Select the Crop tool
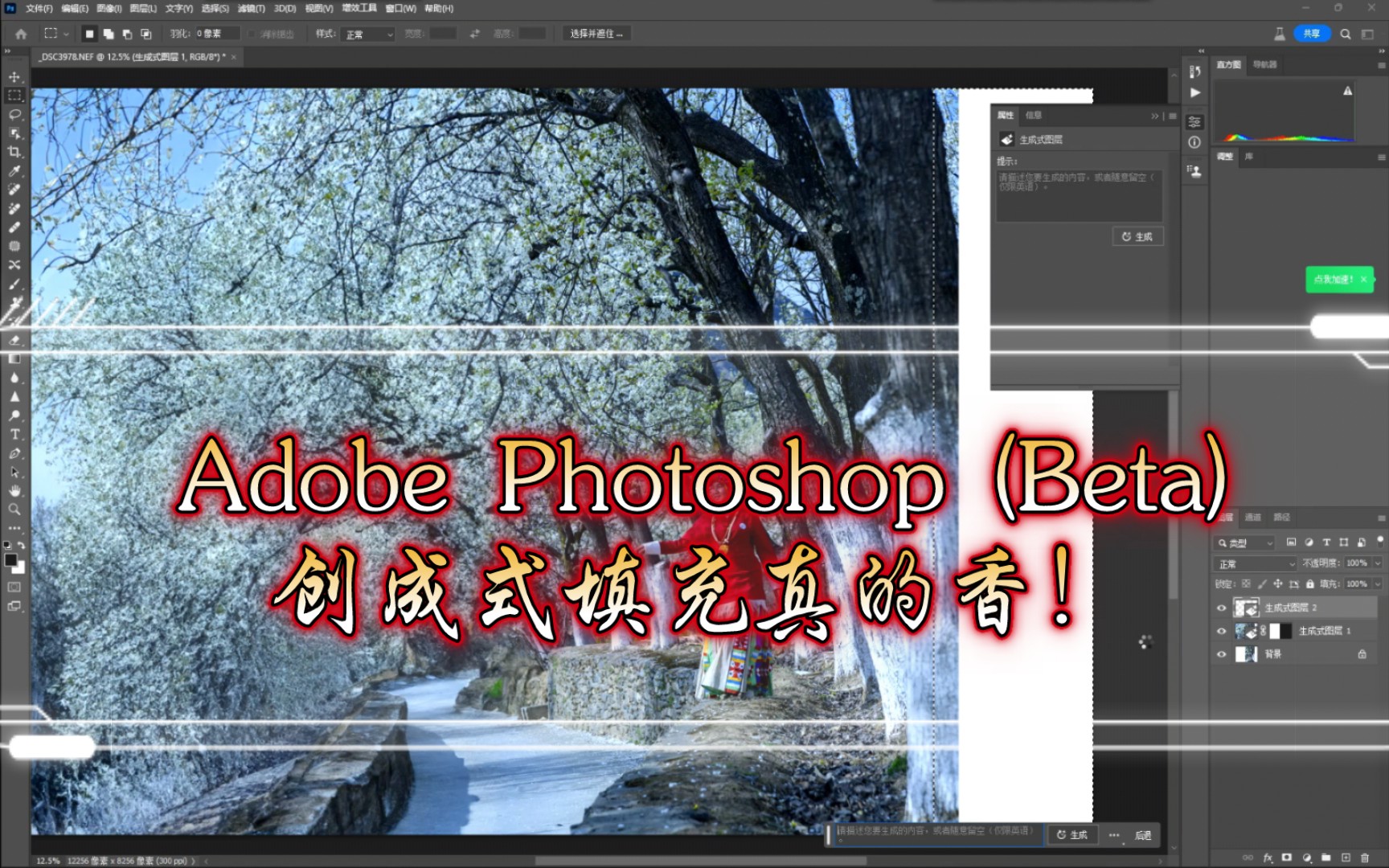1389x868 pixels. (14, 152)
